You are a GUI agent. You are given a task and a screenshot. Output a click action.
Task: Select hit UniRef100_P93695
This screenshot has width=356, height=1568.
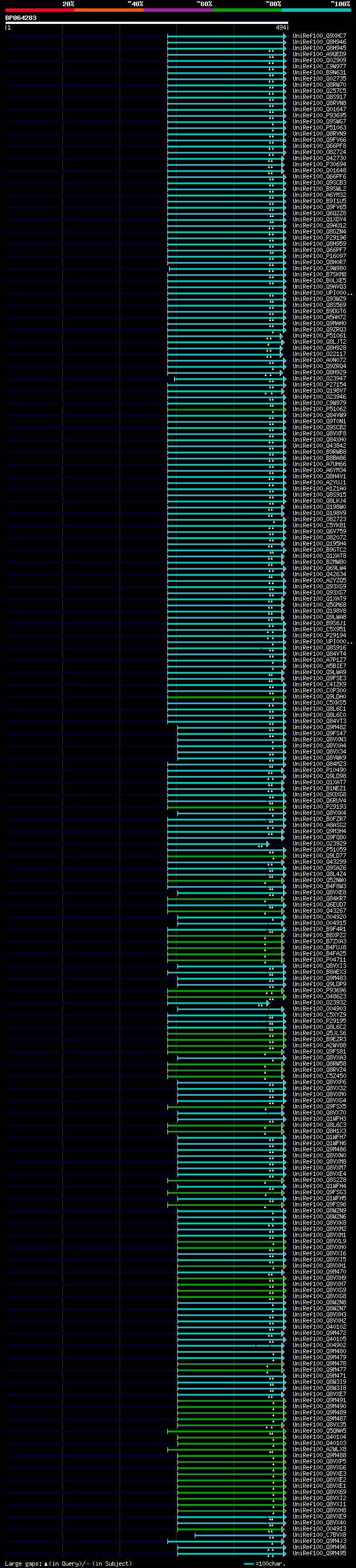(319, 116)
